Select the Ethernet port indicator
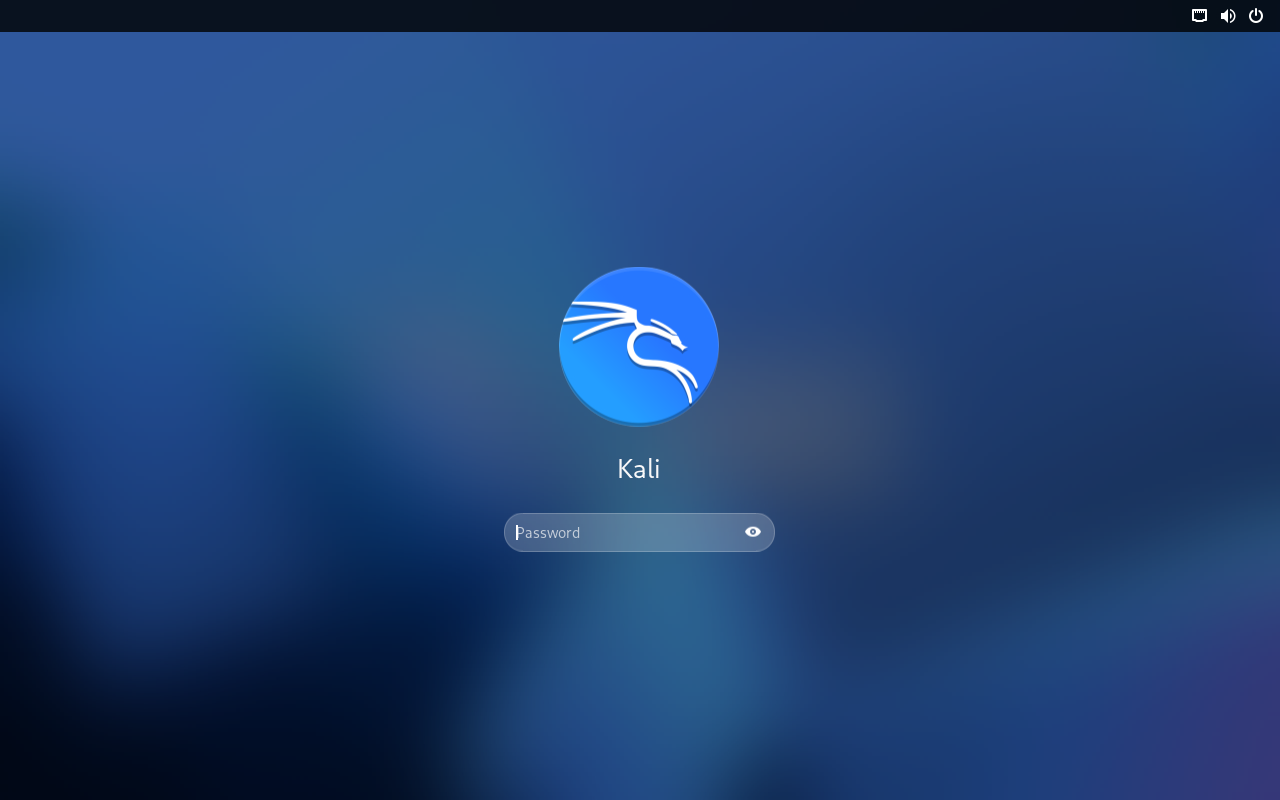Screen dimensions: 1280x800 (x=1199, y=15)
